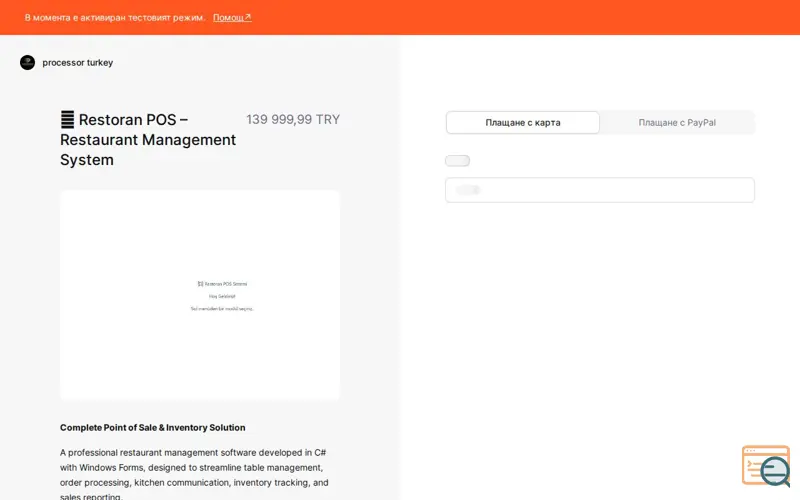Click the processor turkey store avatar
800x500 pixels.
[x=27, y=63]
